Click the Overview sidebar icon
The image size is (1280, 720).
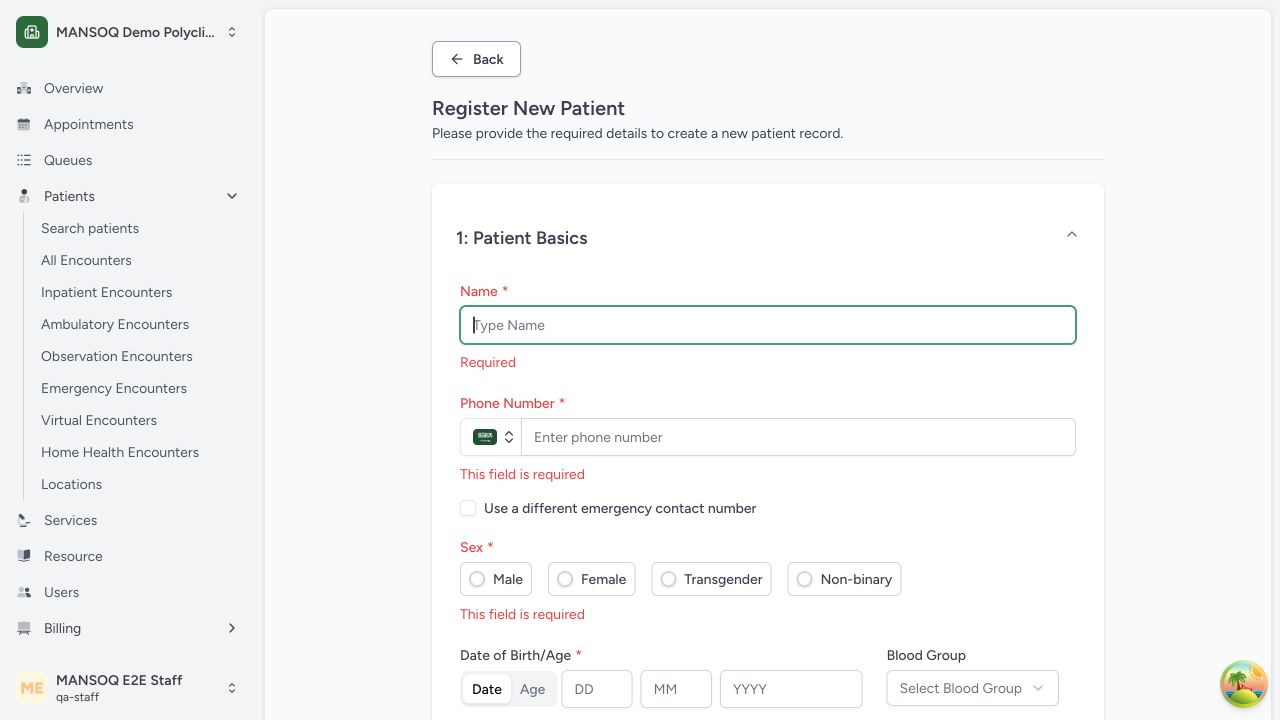tap(24, 88)
